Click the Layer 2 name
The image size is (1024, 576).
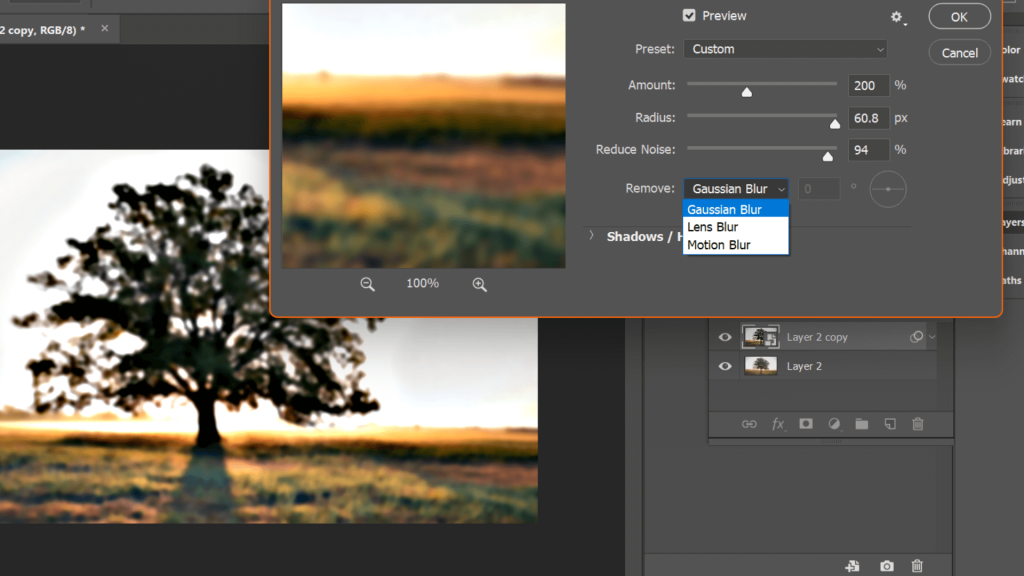[804, 366]
